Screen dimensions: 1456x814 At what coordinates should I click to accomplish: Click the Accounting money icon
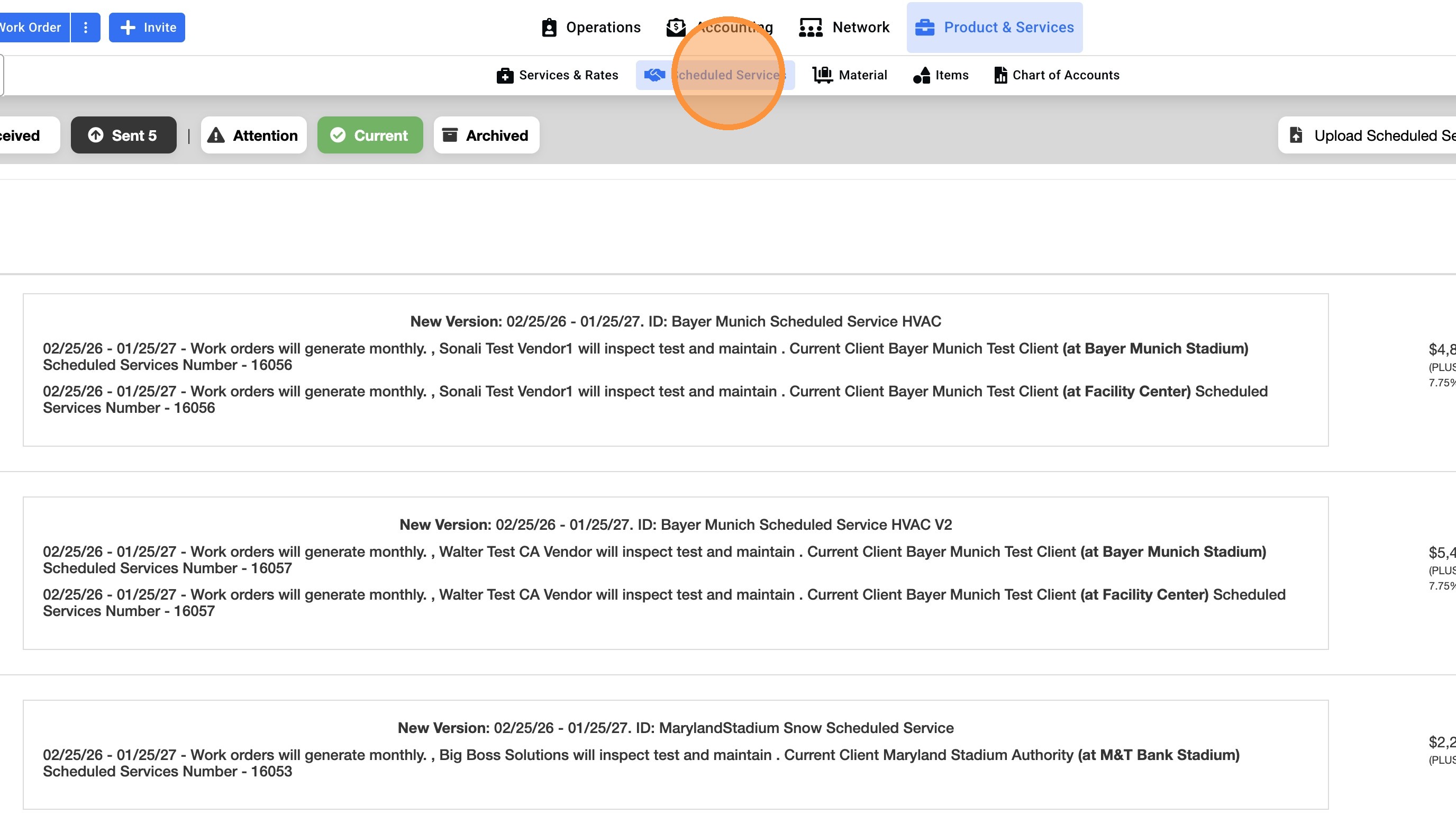[x=676, y=27]
